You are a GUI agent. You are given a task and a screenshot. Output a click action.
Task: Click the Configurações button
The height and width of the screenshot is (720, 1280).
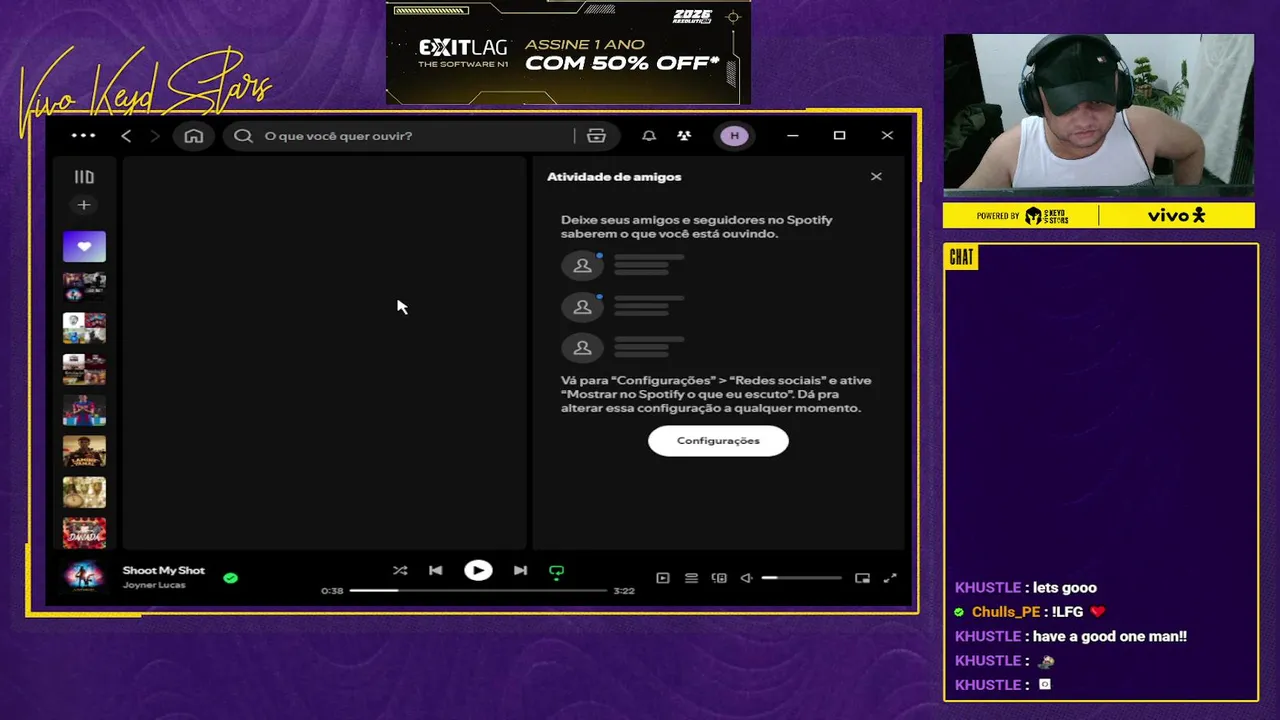(718, 441)
